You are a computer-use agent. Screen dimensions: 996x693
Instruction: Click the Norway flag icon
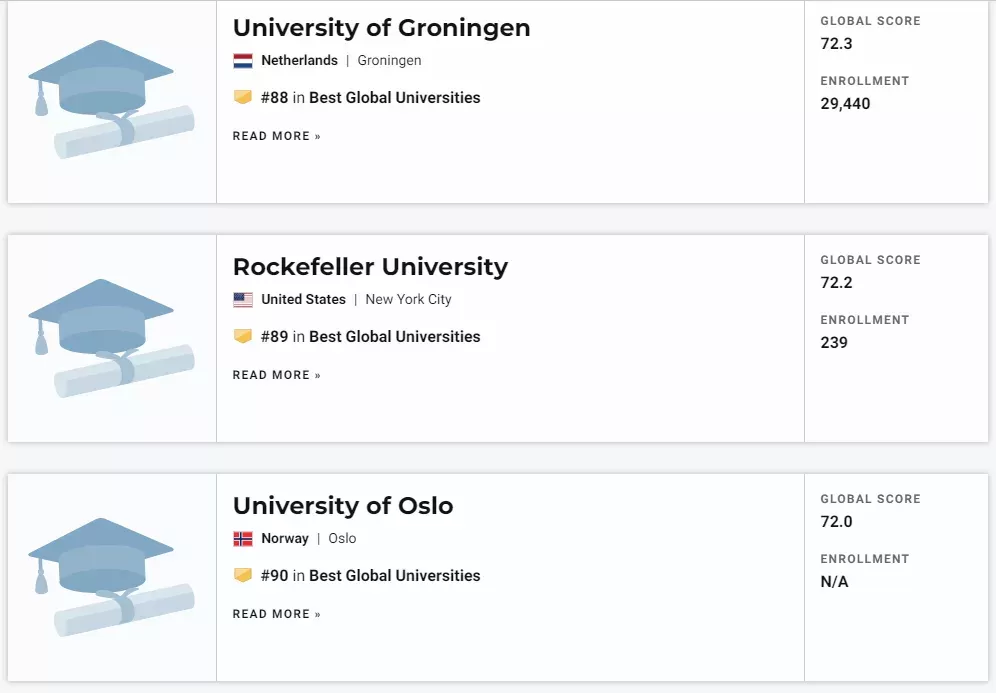click(x=243, y=539)
